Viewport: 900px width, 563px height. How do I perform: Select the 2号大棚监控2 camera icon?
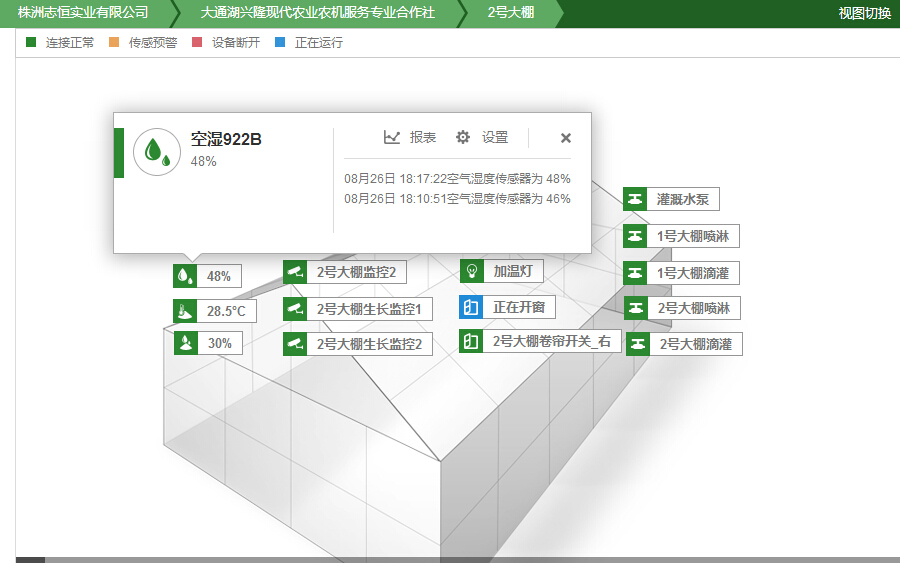tap(295, 272)
